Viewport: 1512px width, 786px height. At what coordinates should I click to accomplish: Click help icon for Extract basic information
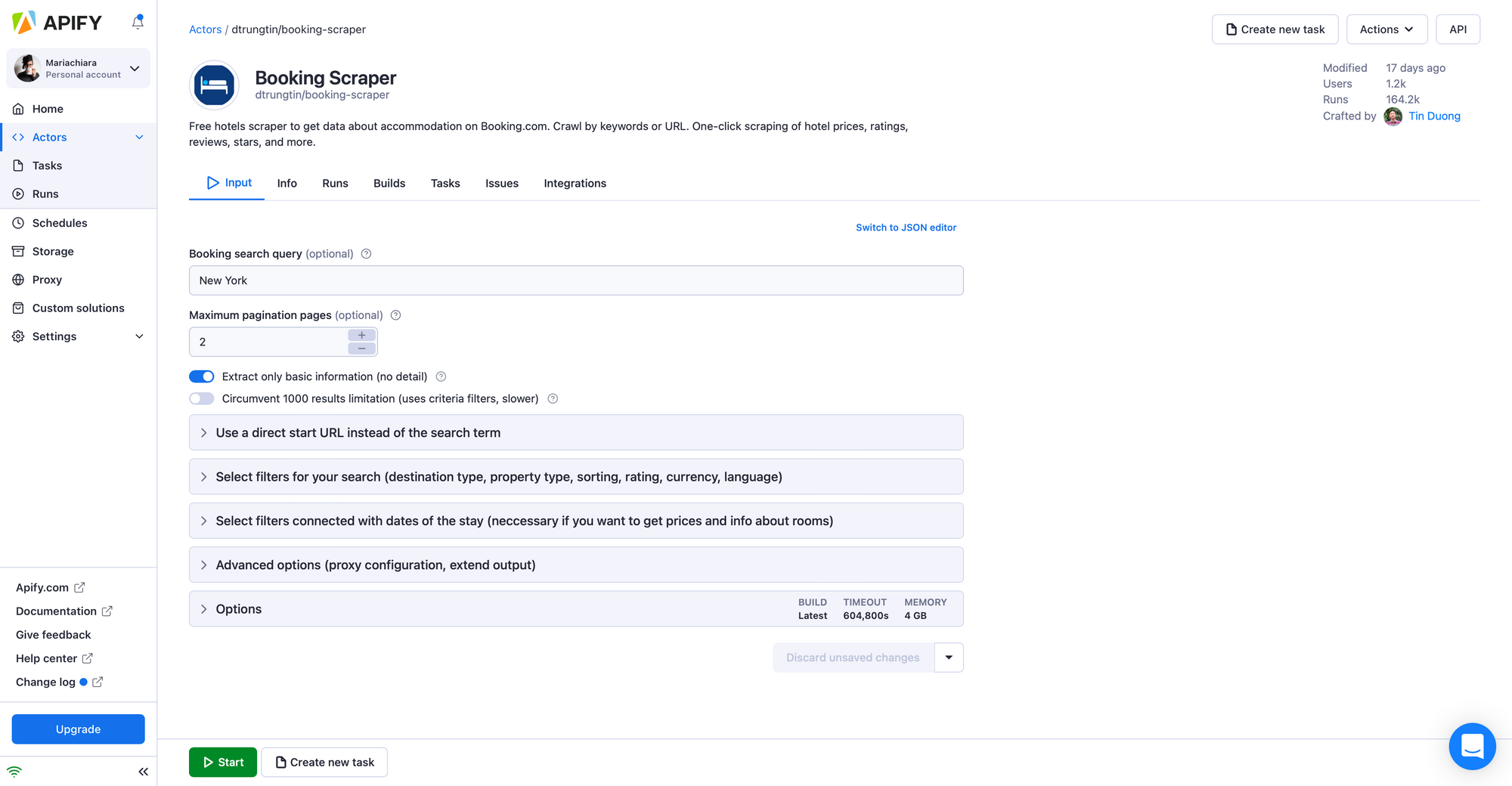click(x=441, y=376)
